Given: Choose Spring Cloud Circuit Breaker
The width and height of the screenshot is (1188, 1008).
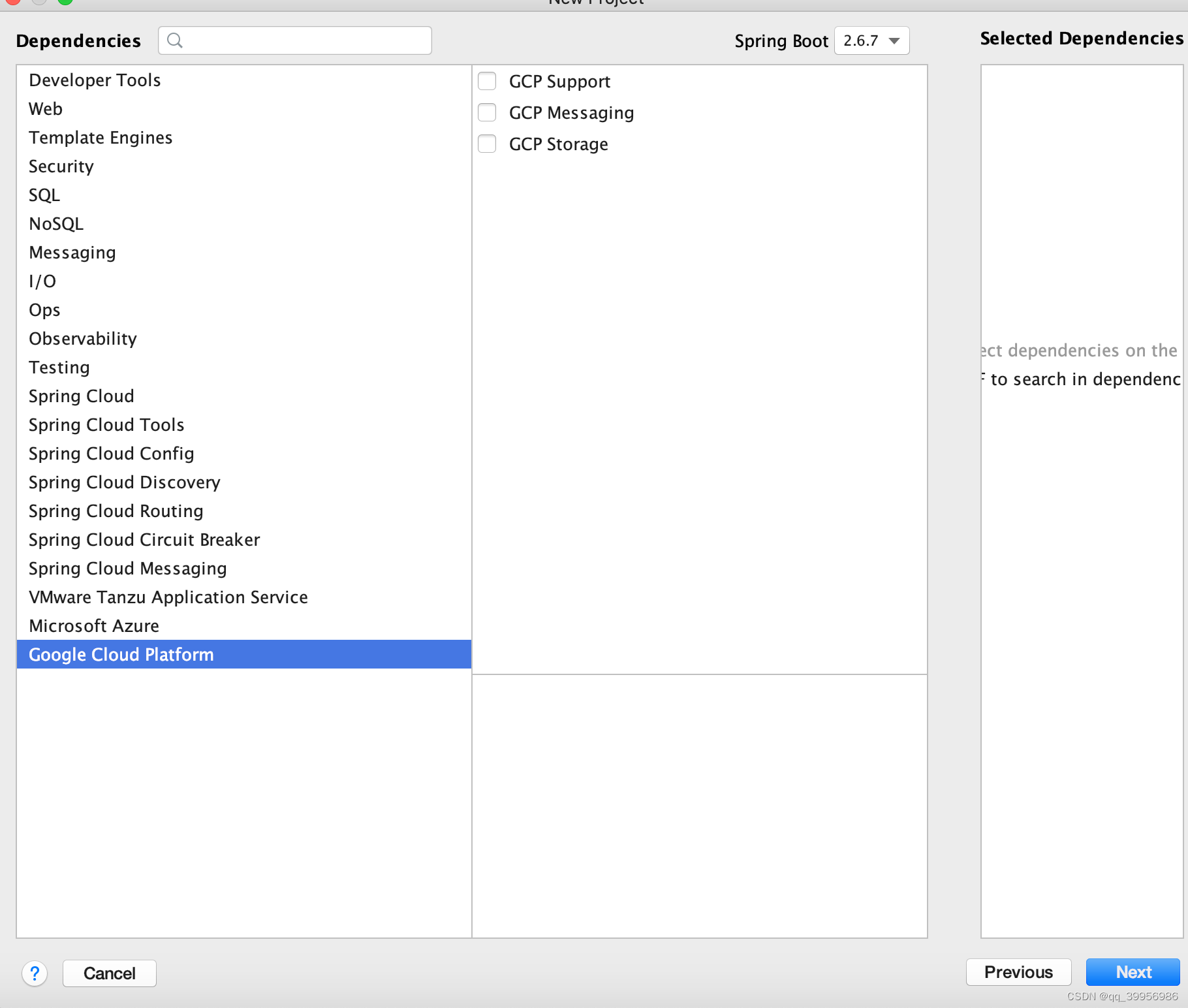Looking at the screenshot, I should tap(244, 540).
